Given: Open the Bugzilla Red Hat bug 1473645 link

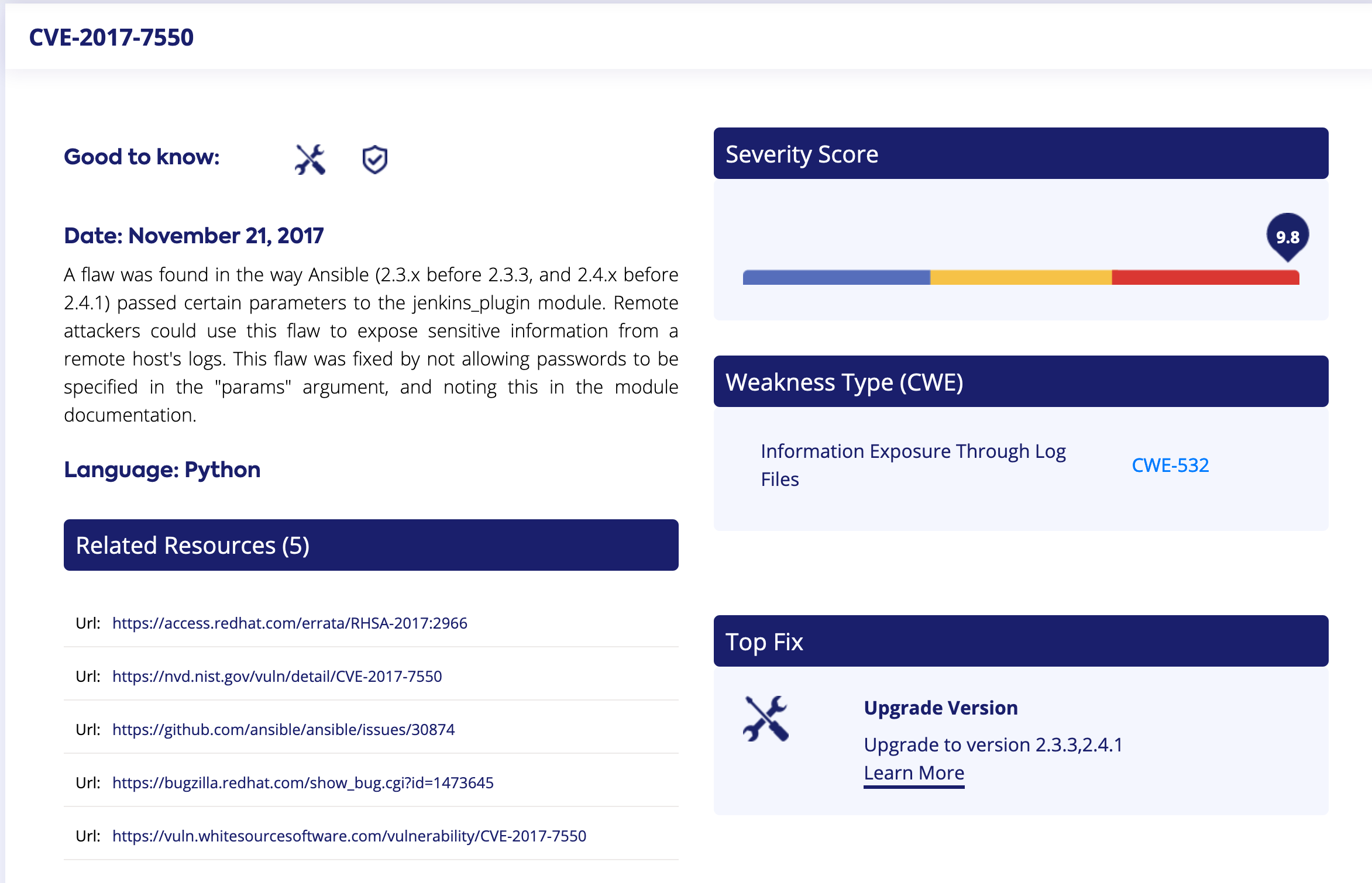Looking at the screenshot, I should [x=302, y=782].
